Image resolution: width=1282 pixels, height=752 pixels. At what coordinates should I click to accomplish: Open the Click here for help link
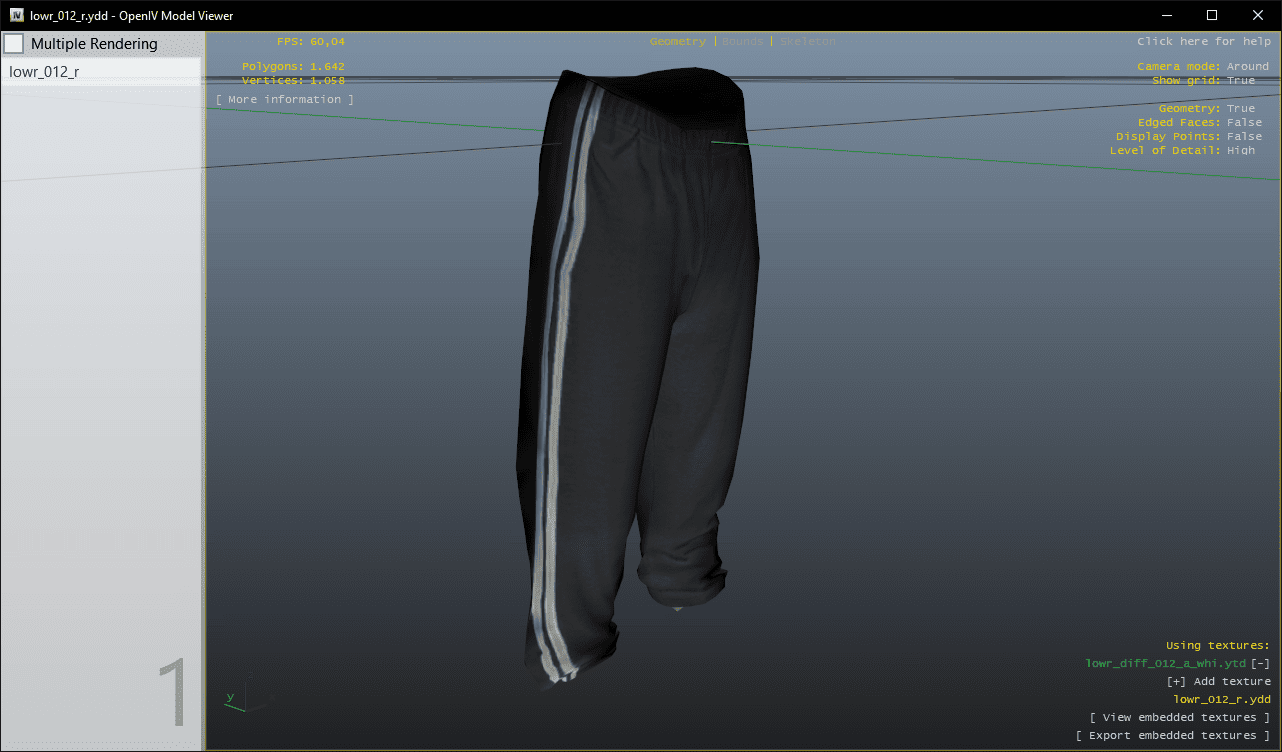click(1203, 41)
